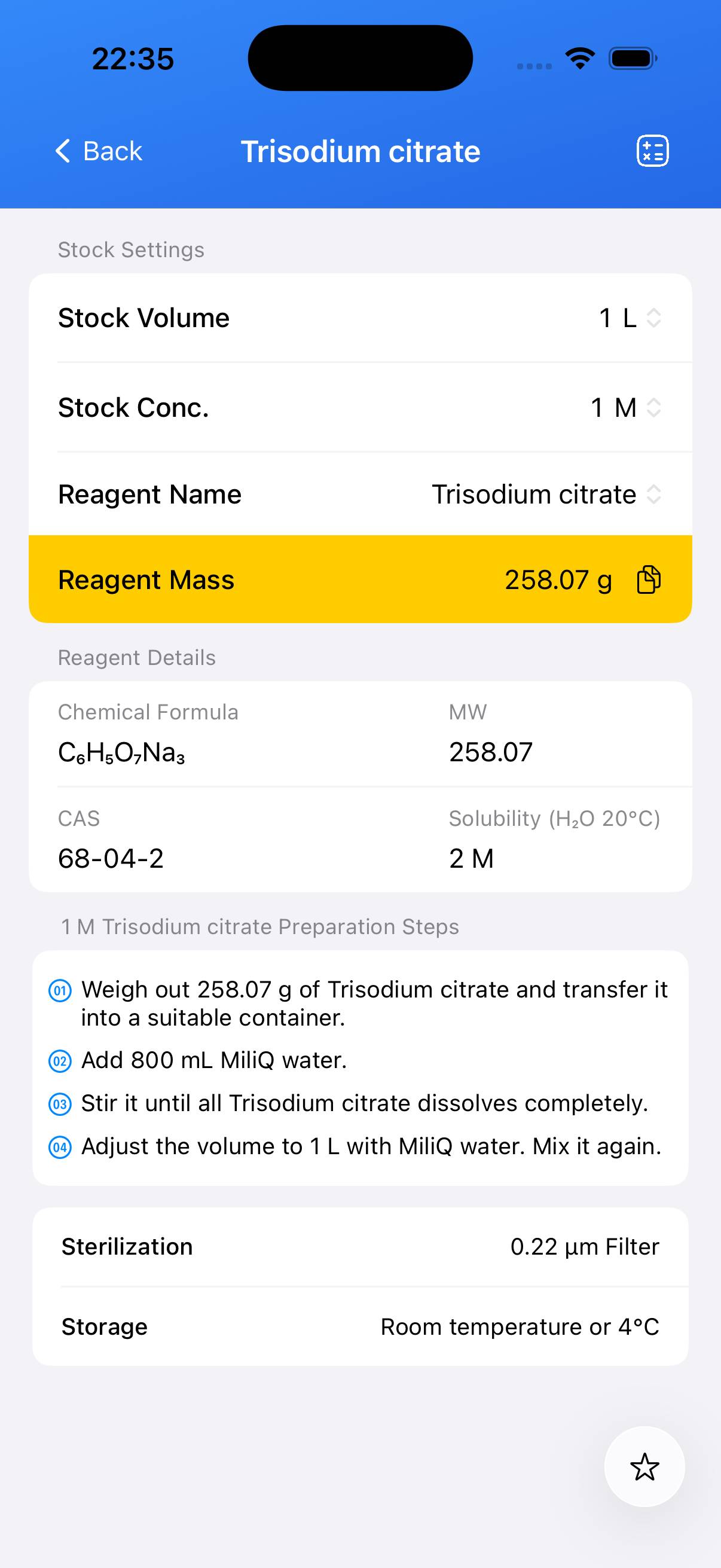Tap the CAS number 68-04-2

click(111, 858)
